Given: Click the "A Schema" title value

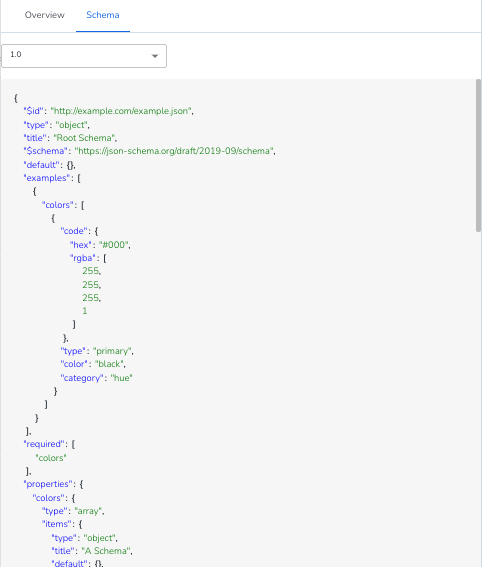Looking at the screenshot, I should pyautogui.click(x=107, y=551).
